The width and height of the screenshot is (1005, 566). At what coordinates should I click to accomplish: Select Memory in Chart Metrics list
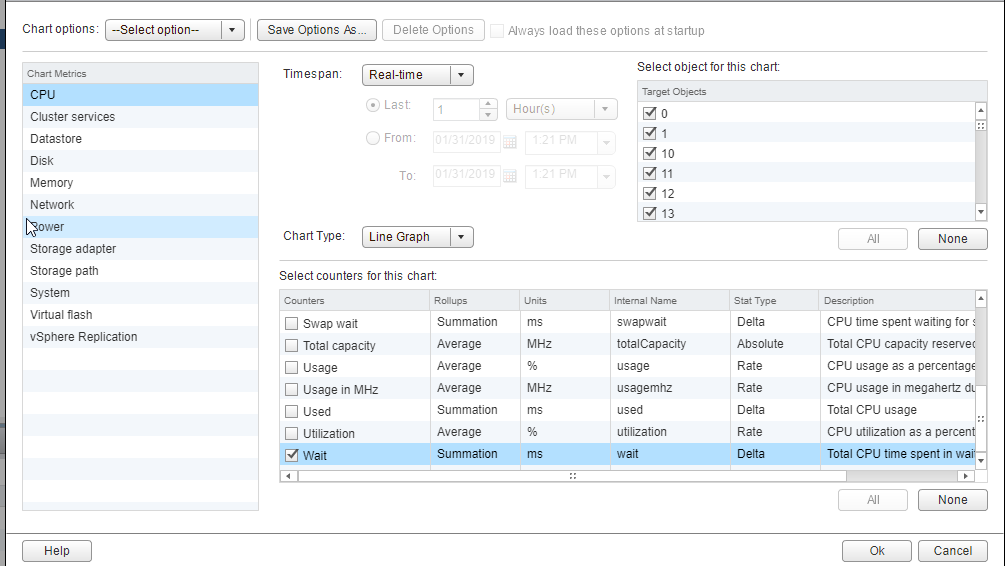pos(52,183)
